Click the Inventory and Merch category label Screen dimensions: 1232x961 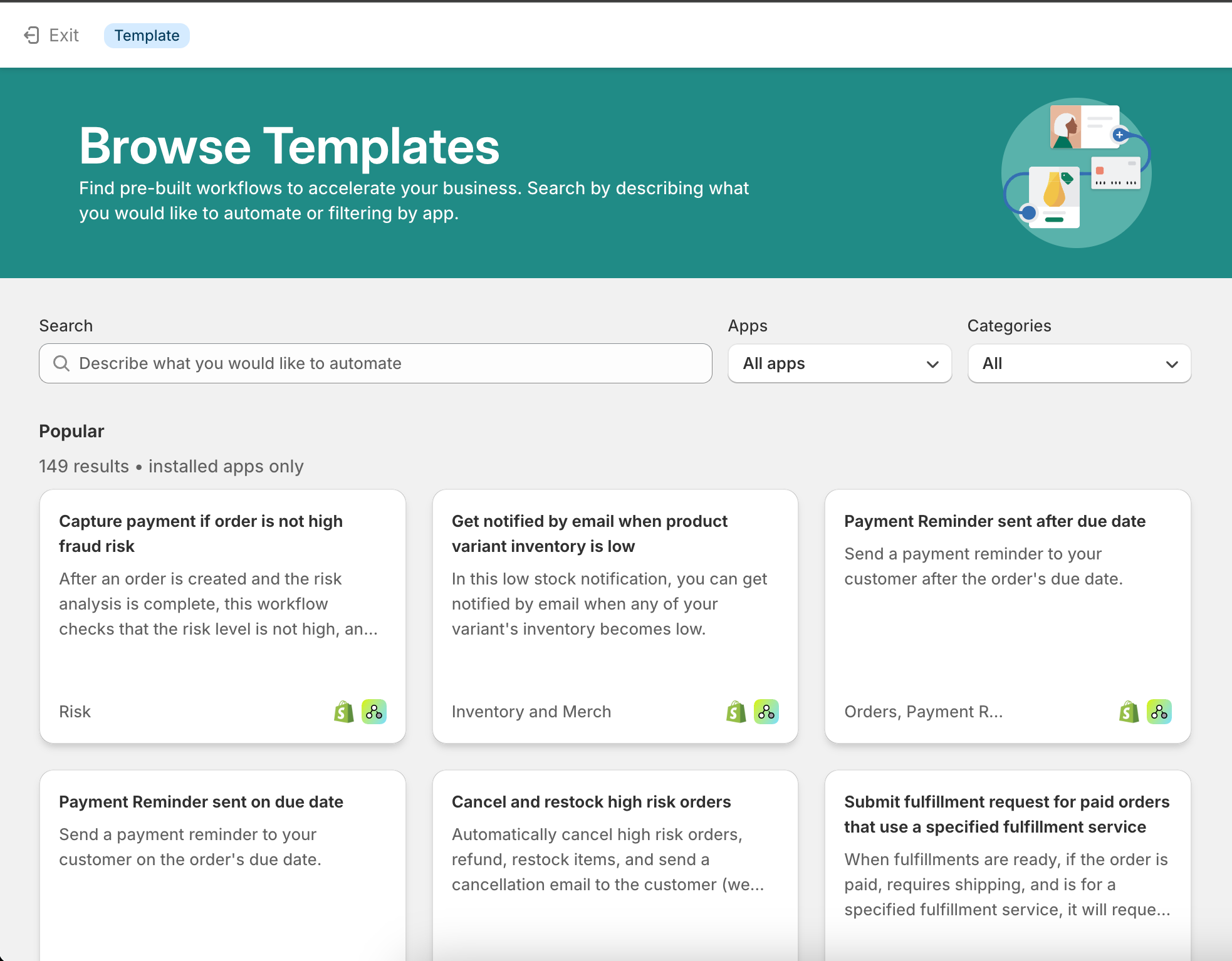pos(531,712)
